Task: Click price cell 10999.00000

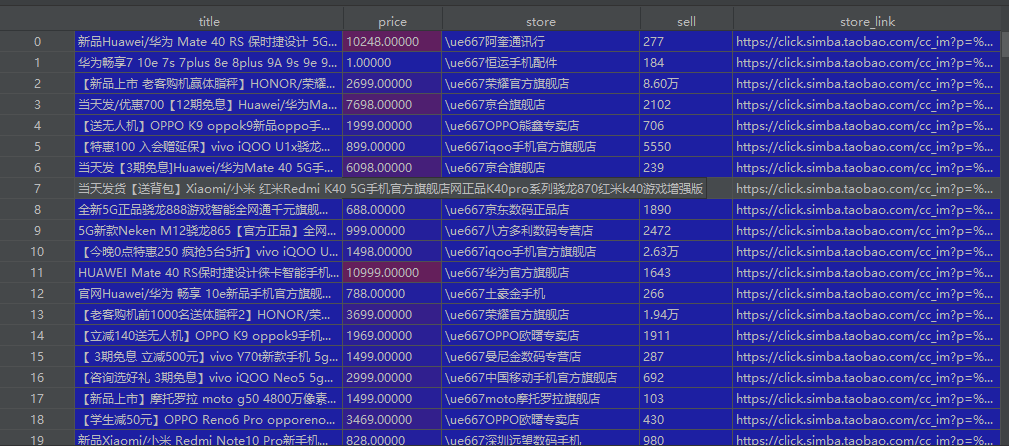Action: click(x=393, y=273)
